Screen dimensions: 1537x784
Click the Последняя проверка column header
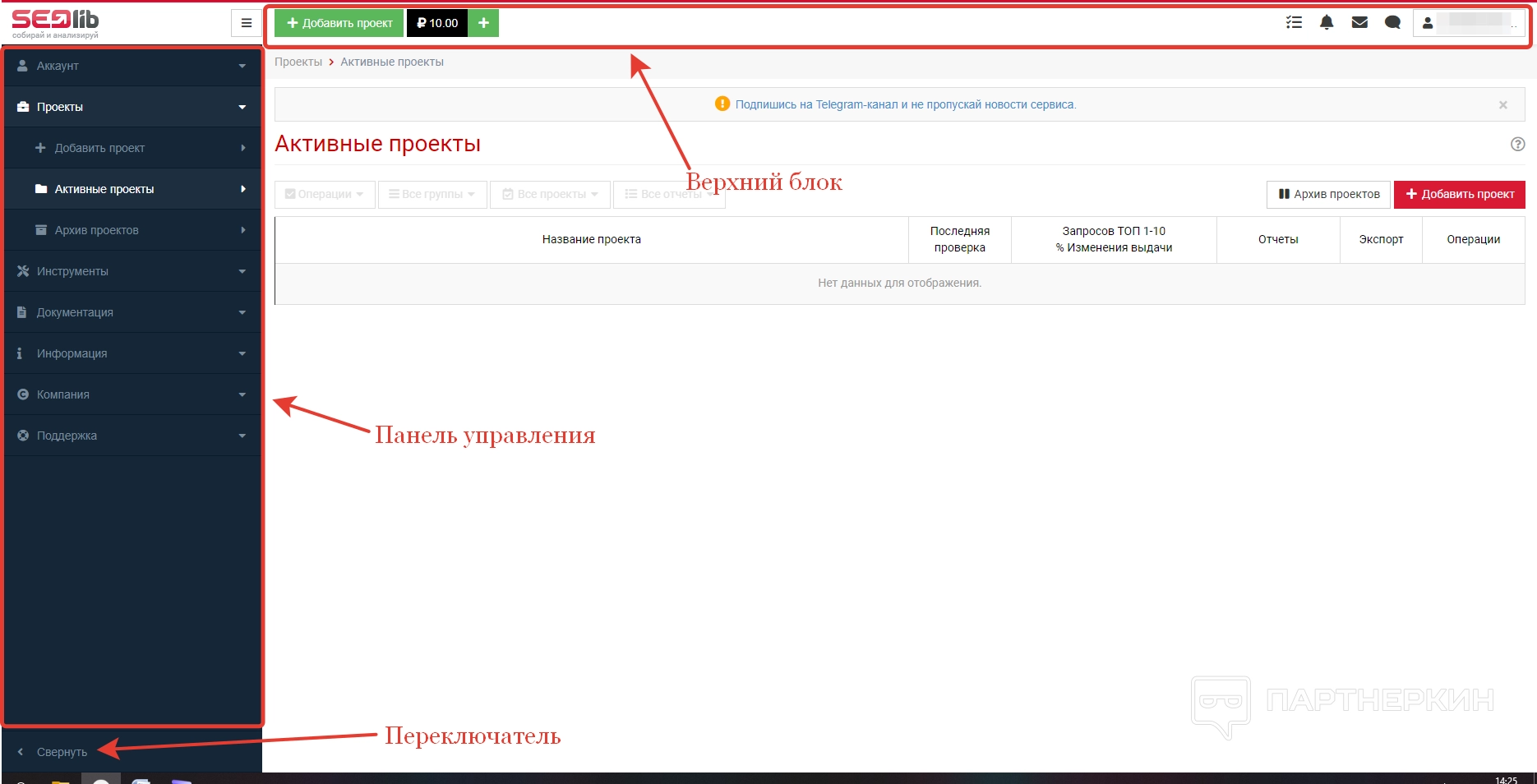coord(960,240)
